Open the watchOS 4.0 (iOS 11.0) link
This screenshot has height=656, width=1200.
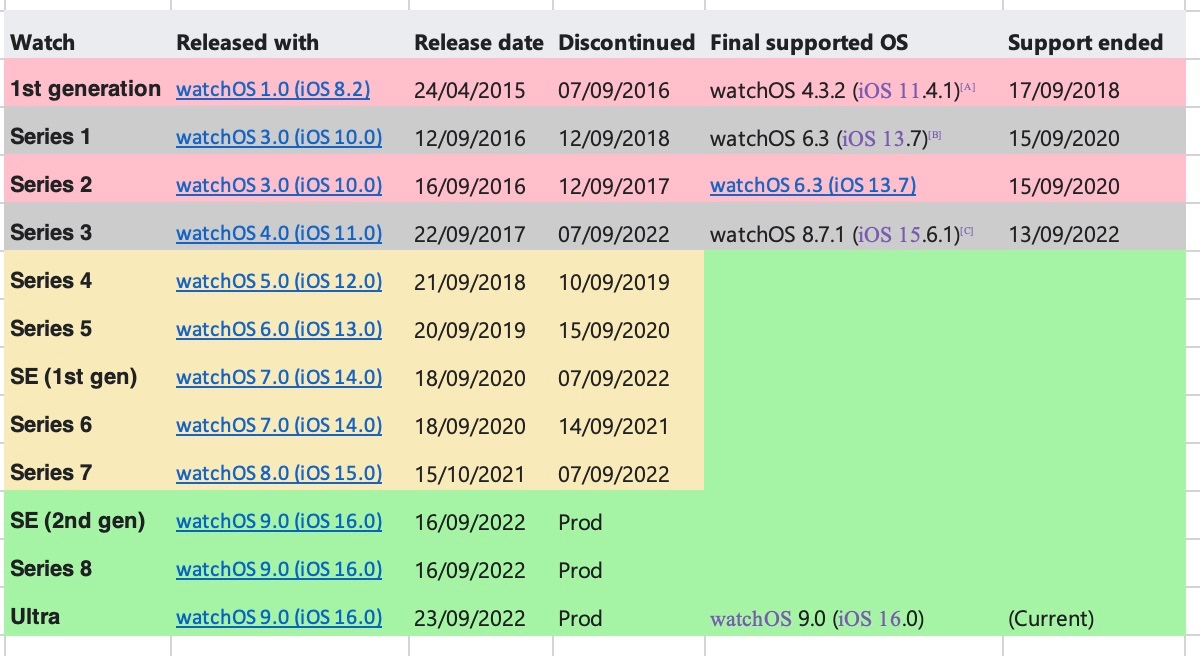[279, 233]
